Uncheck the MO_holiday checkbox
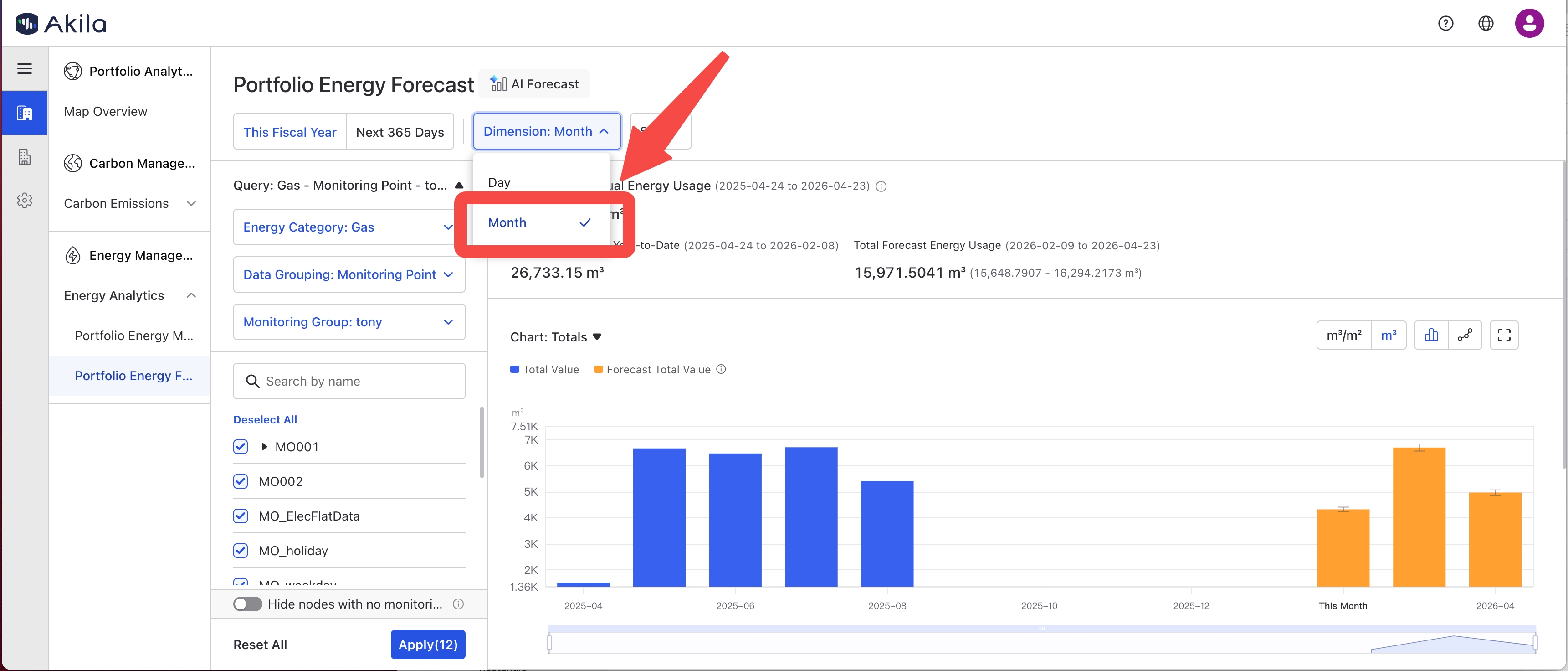Screen dimensions: 1568x671 [241, 551]
